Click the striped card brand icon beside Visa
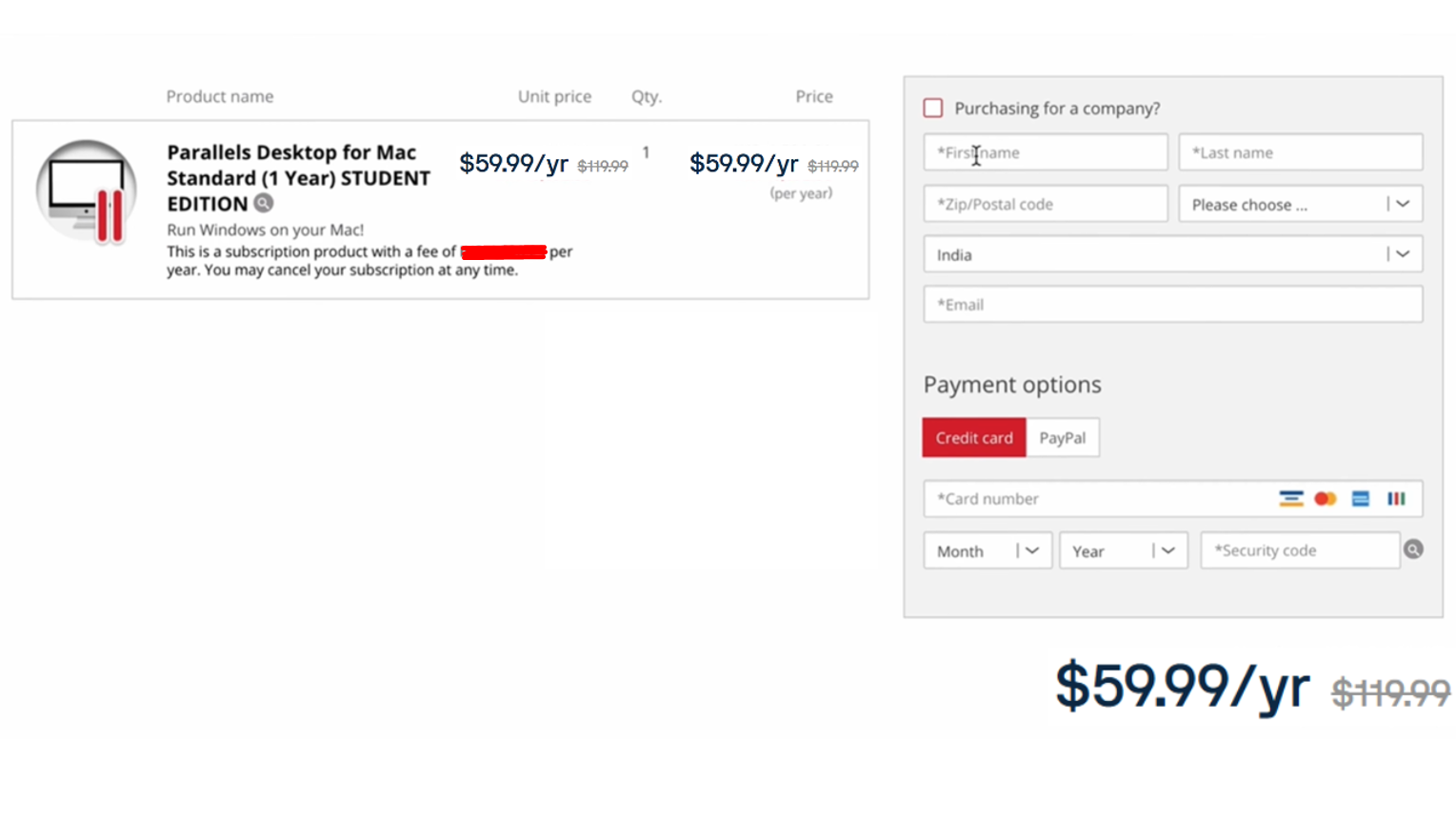 (x=1395, y=498)
